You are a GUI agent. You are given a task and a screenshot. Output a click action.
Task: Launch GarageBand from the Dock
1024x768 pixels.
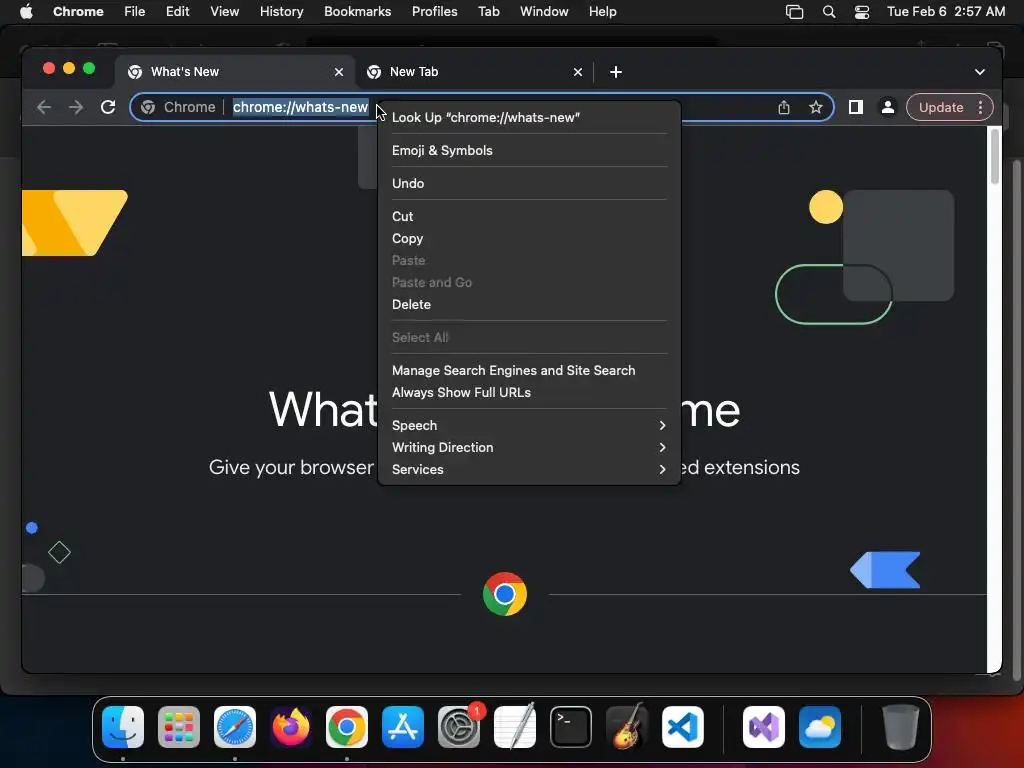pos(627,727)
